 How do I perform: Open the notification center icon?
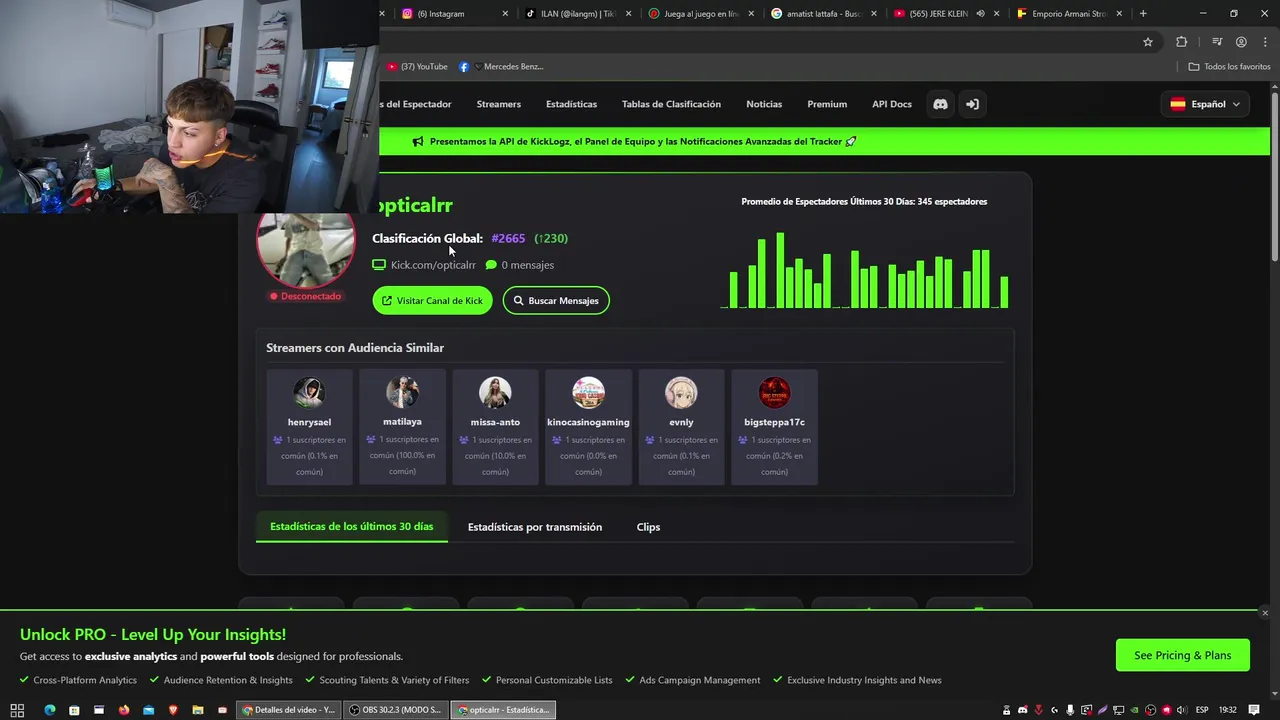click(1254, 710)
